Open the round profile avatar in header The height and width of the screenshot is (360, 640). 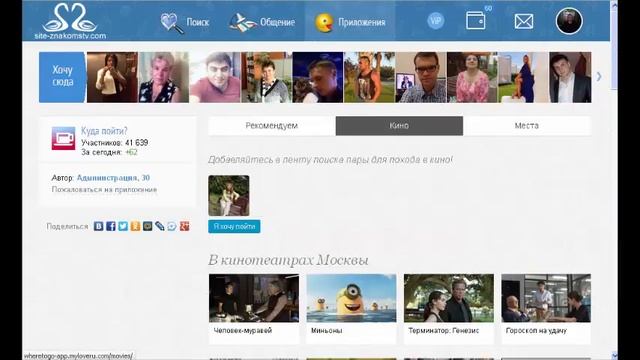pyautogui.click(x=569, y=21)
